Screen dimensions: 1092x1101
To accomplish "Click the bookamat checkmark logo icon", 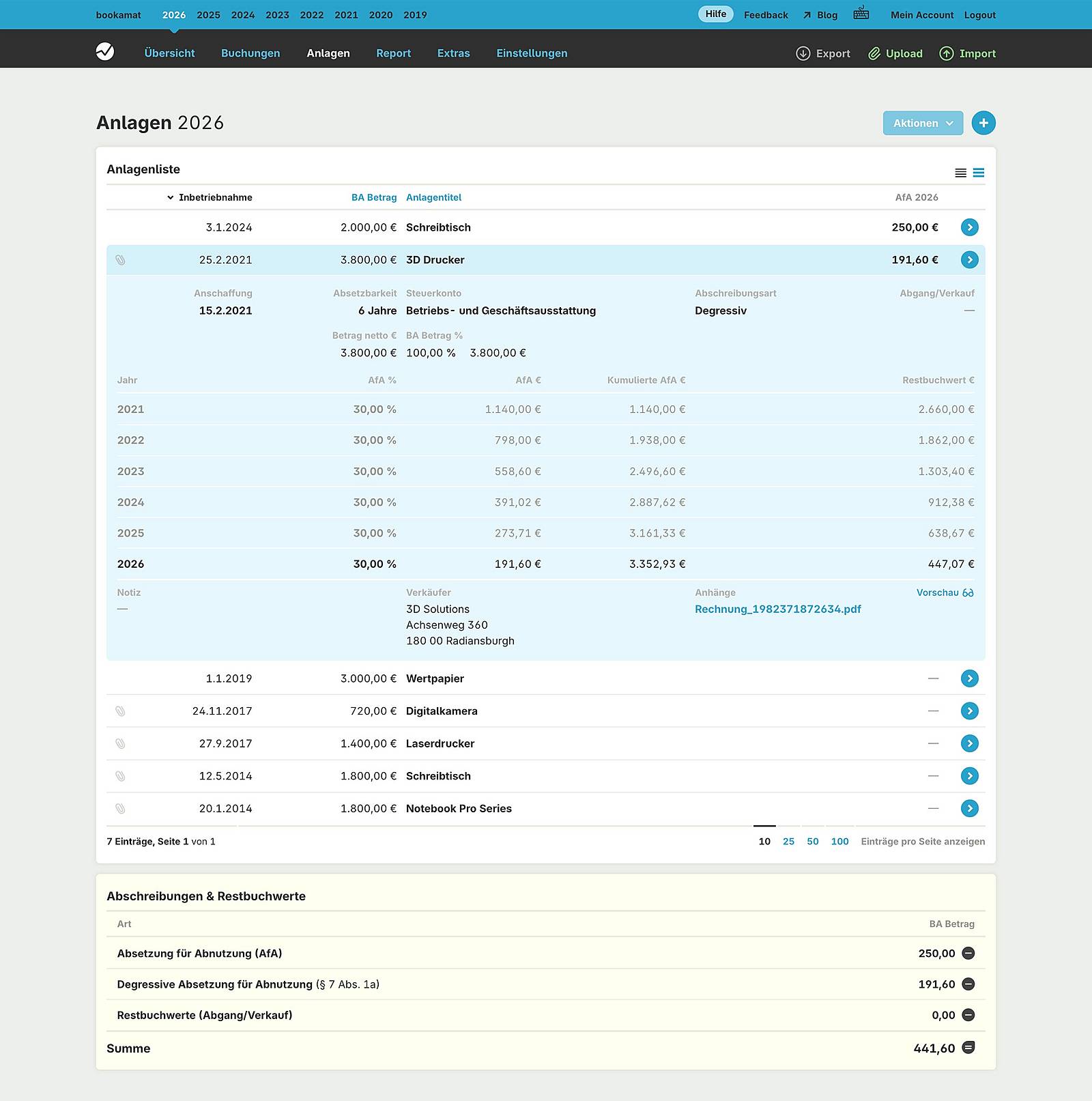I will coord(105,52).
